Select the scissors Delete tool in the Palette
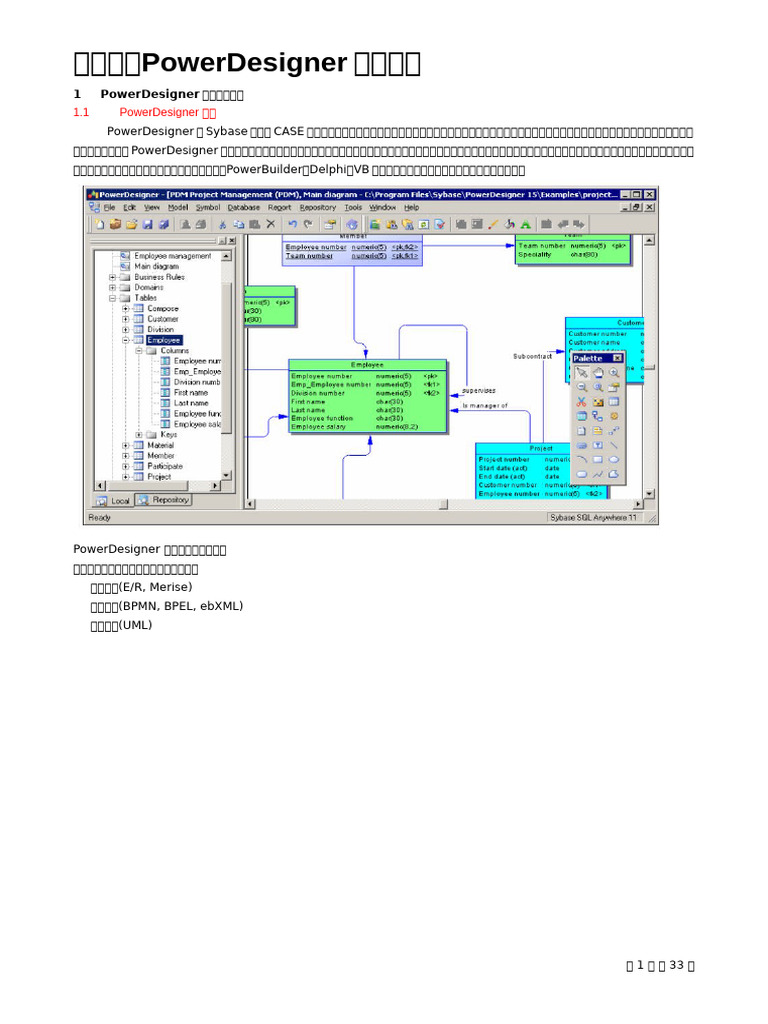The height and width of the screenshot is (1024, 768). coord(581,402)
